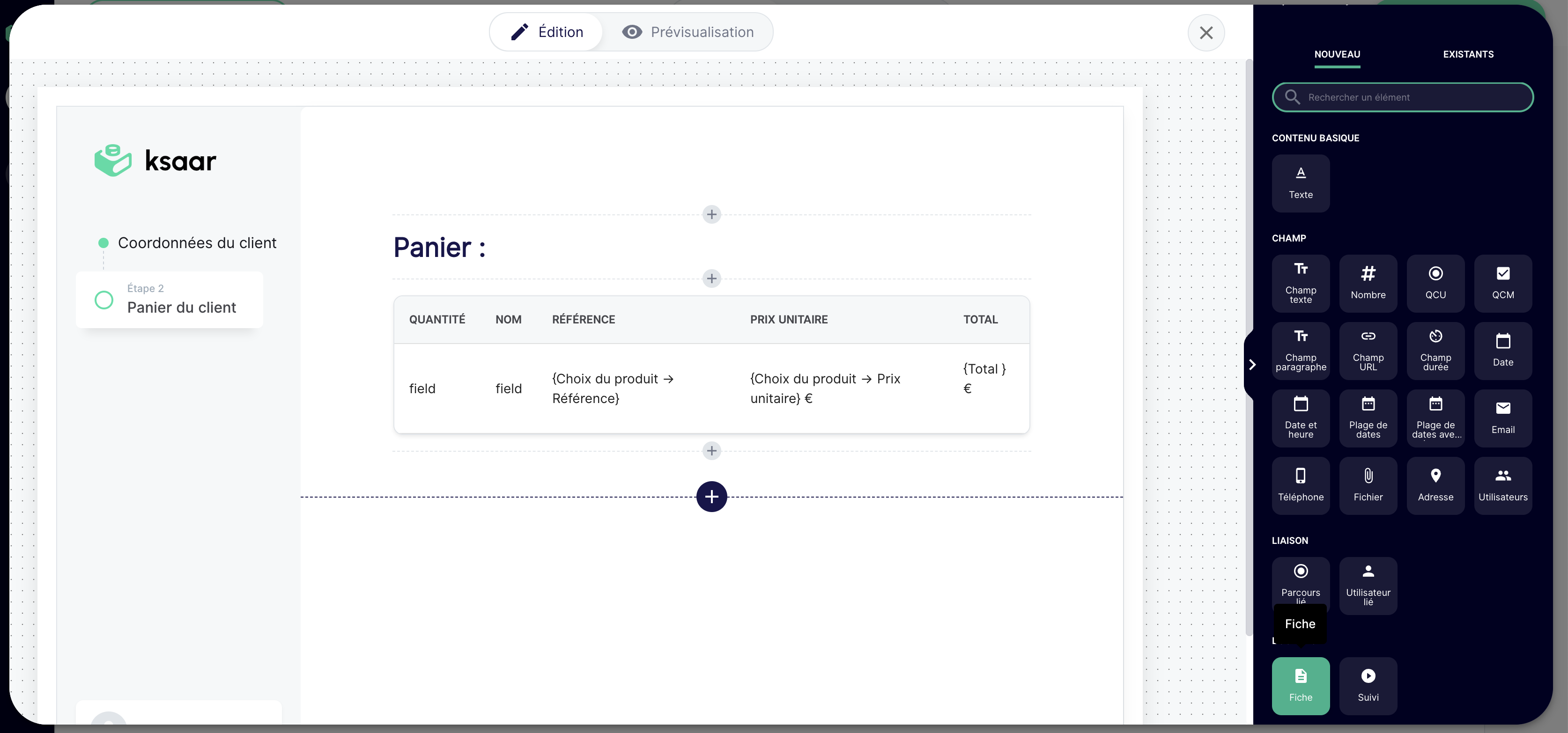Add a Champ paragraphe field
This screenshot has height=733, width=1568.
click(1300, 351)
